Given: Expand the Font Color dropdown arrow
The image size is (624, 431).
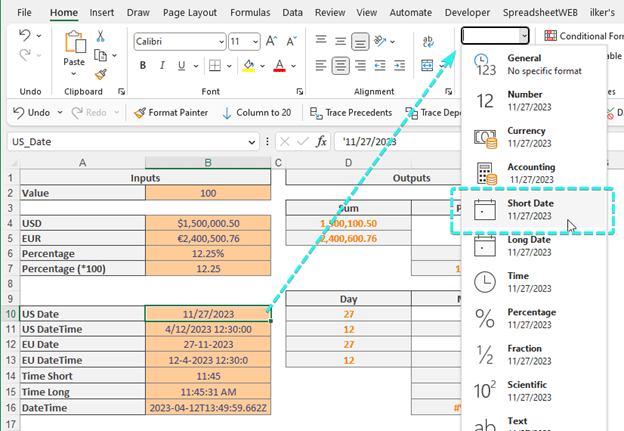Looking at the screenshot, I should click(294, 66).
